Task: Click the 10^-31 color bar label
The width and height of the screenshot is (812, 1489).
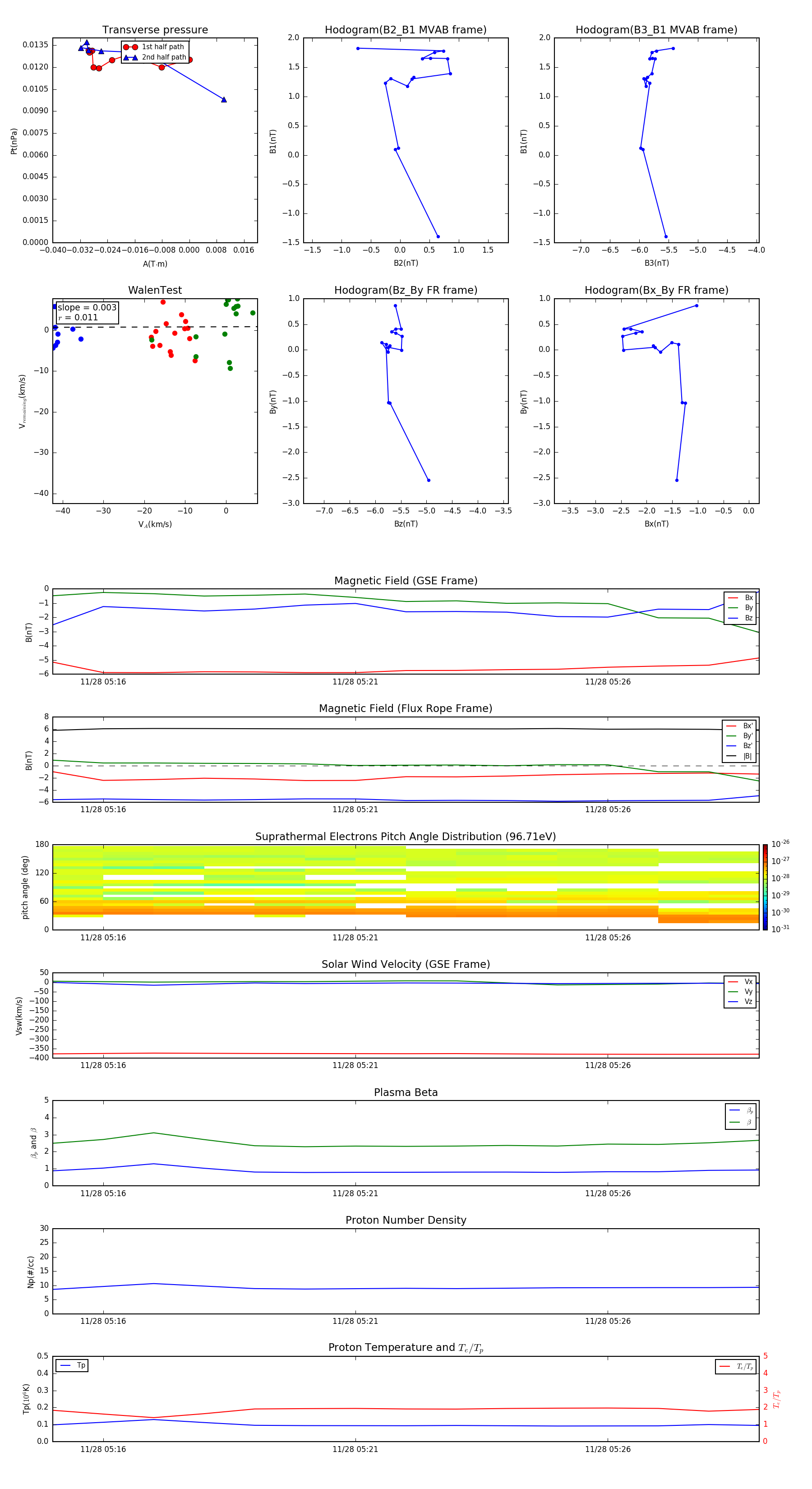Action: (780, 929)
